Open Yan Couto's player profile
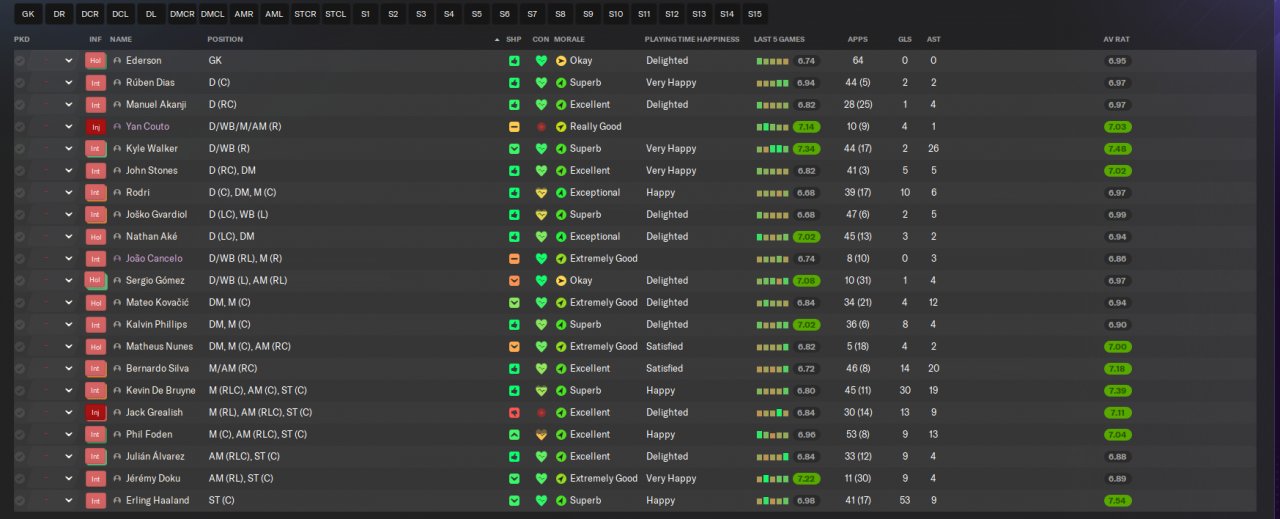1280x519 pixels. pos(148,127)
